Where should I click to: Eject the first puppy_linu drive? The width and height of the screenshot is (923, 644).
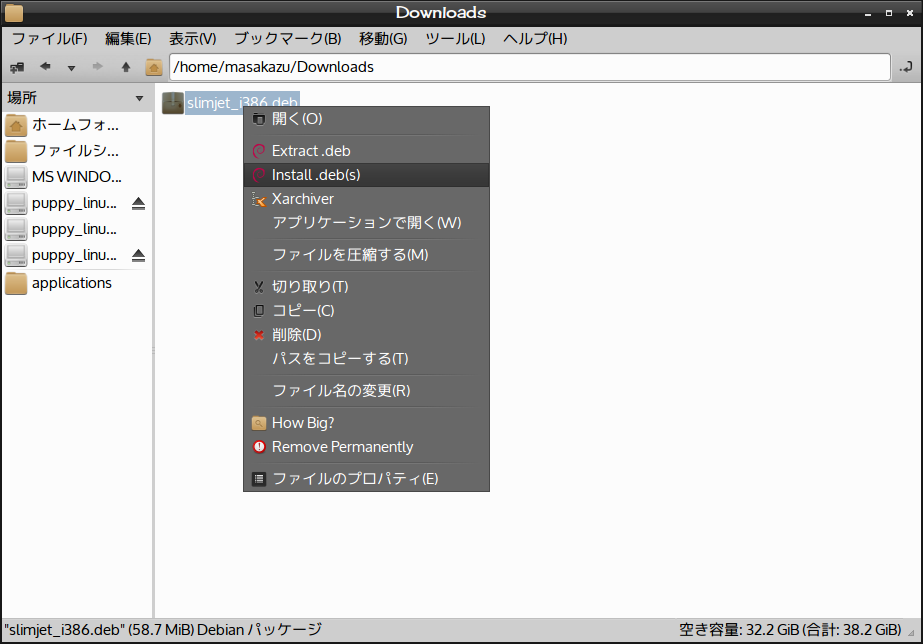click(137, 203)
